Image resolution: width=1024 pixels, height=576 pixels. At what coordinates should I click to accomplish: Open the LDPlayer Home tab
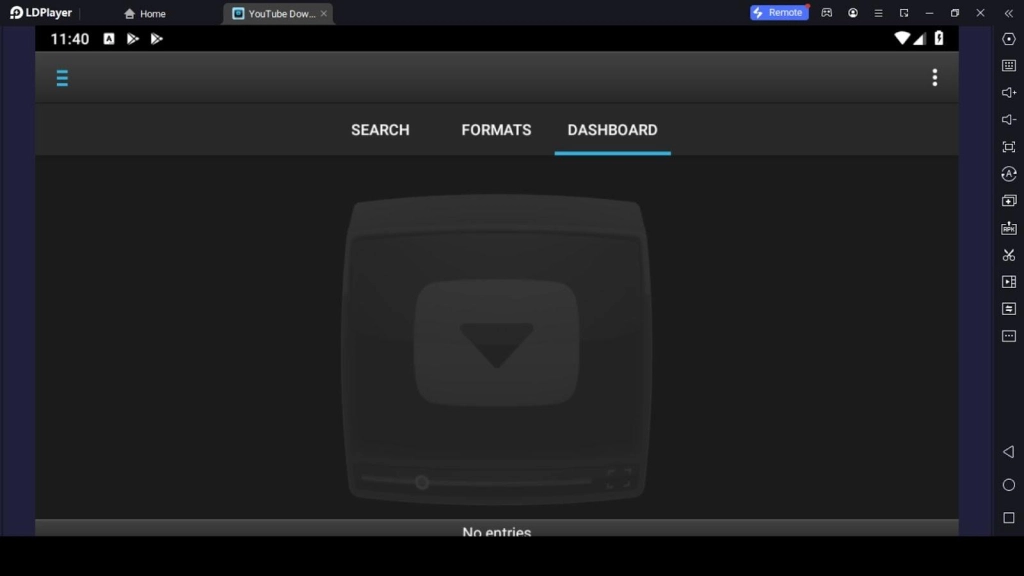[145, 14]
